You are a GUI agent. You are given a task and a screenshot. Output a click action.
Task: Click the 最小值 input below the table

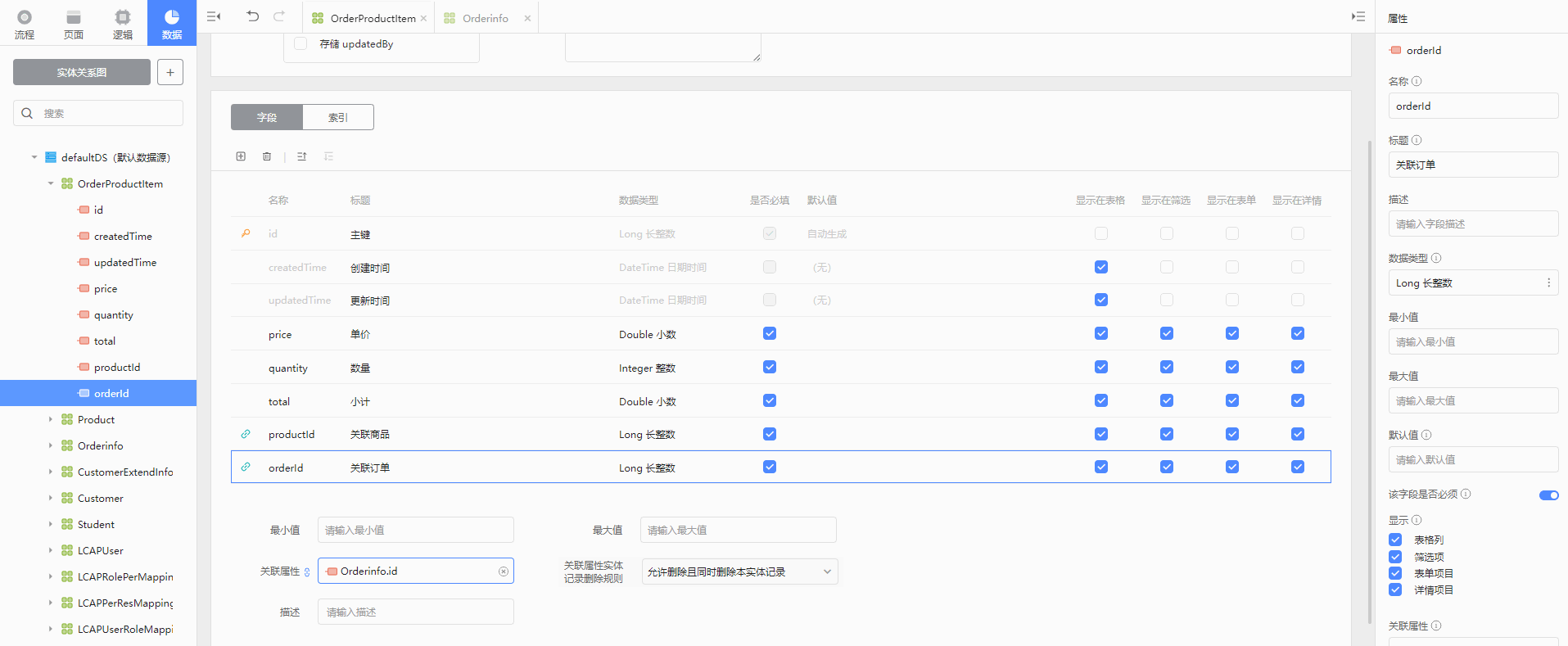click(416, 530)
